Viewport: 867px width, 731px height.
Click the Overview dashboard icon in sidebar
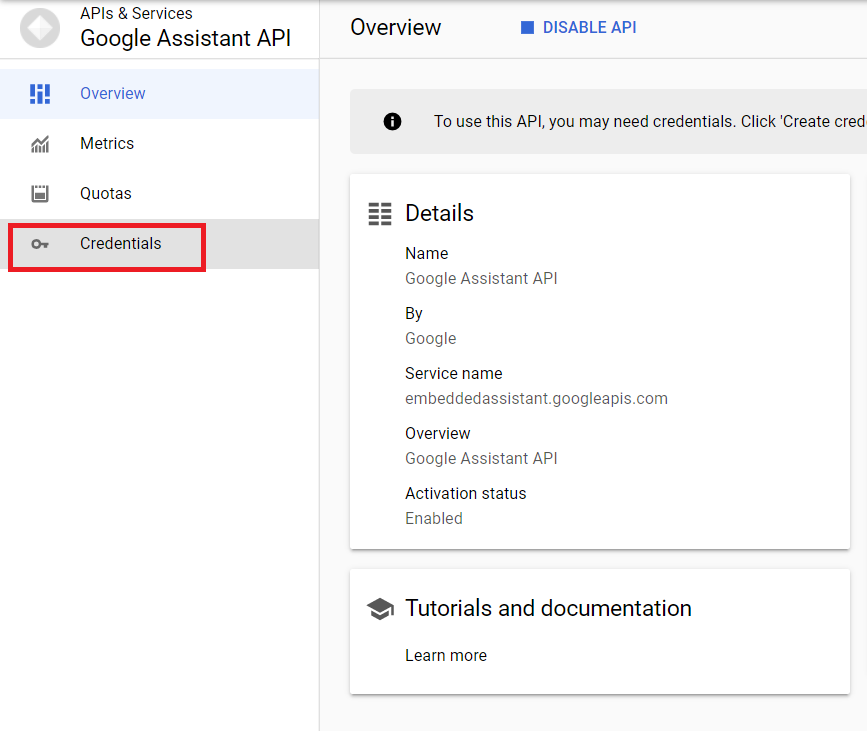(x=40, y=94)
